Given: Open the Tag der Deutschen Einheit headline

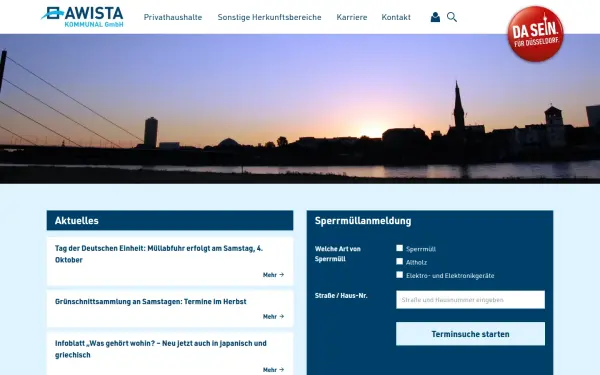Looking at the screenshot, I should pyautogui.click(x=159, y=254).
